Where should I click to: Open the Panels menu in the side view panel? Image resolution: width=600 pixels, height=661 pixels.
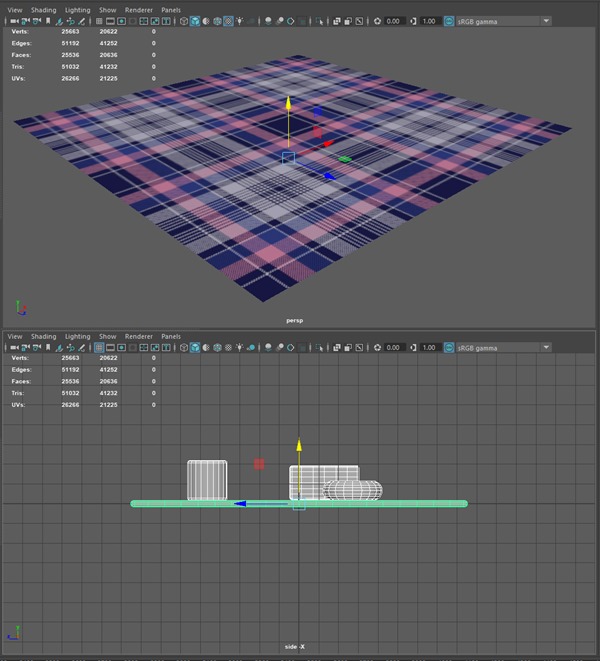coord(170,337)
